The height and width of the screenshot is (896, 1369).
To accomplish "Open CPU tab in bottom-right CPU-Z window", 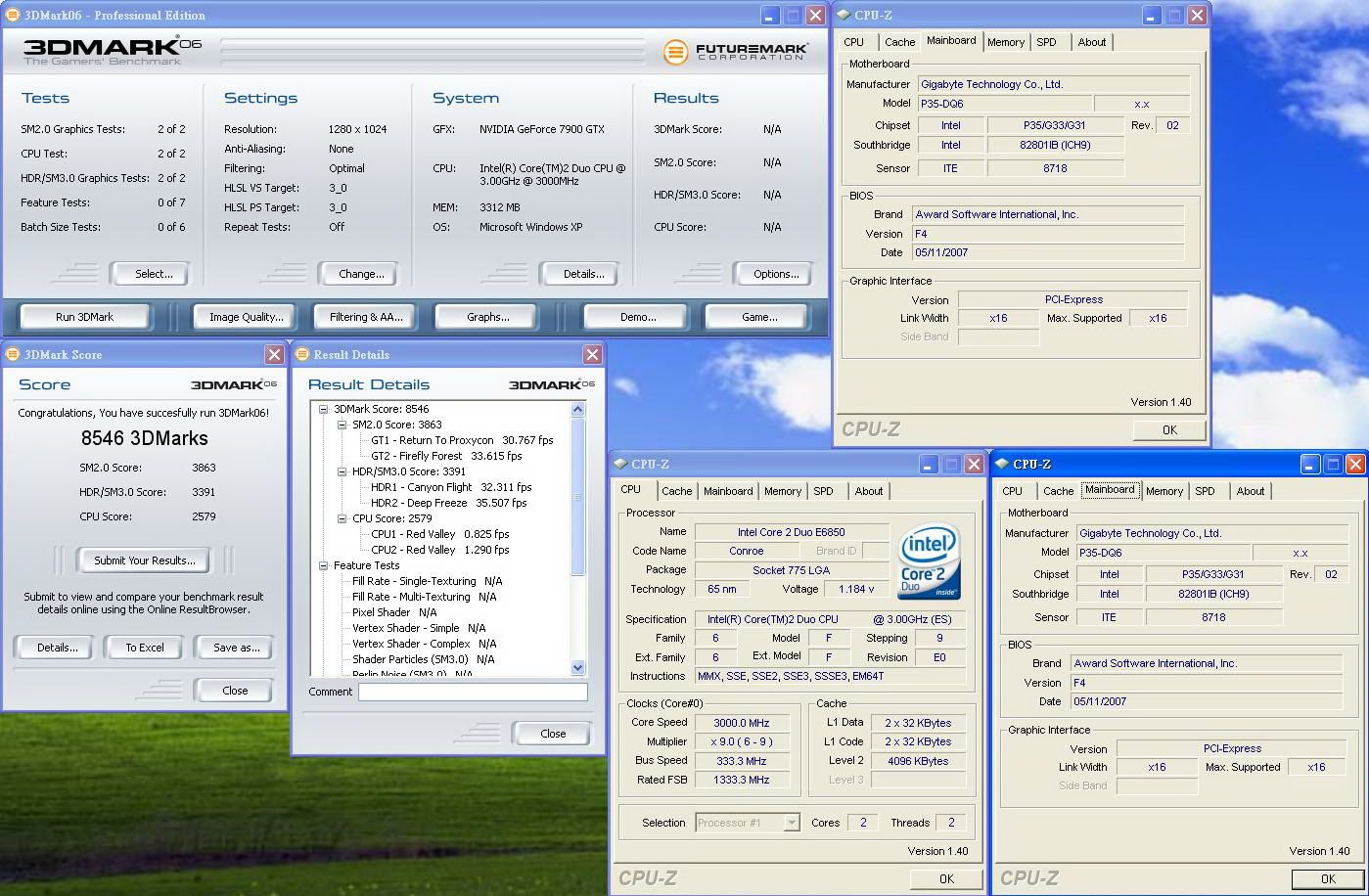I will coord(1013,491).
